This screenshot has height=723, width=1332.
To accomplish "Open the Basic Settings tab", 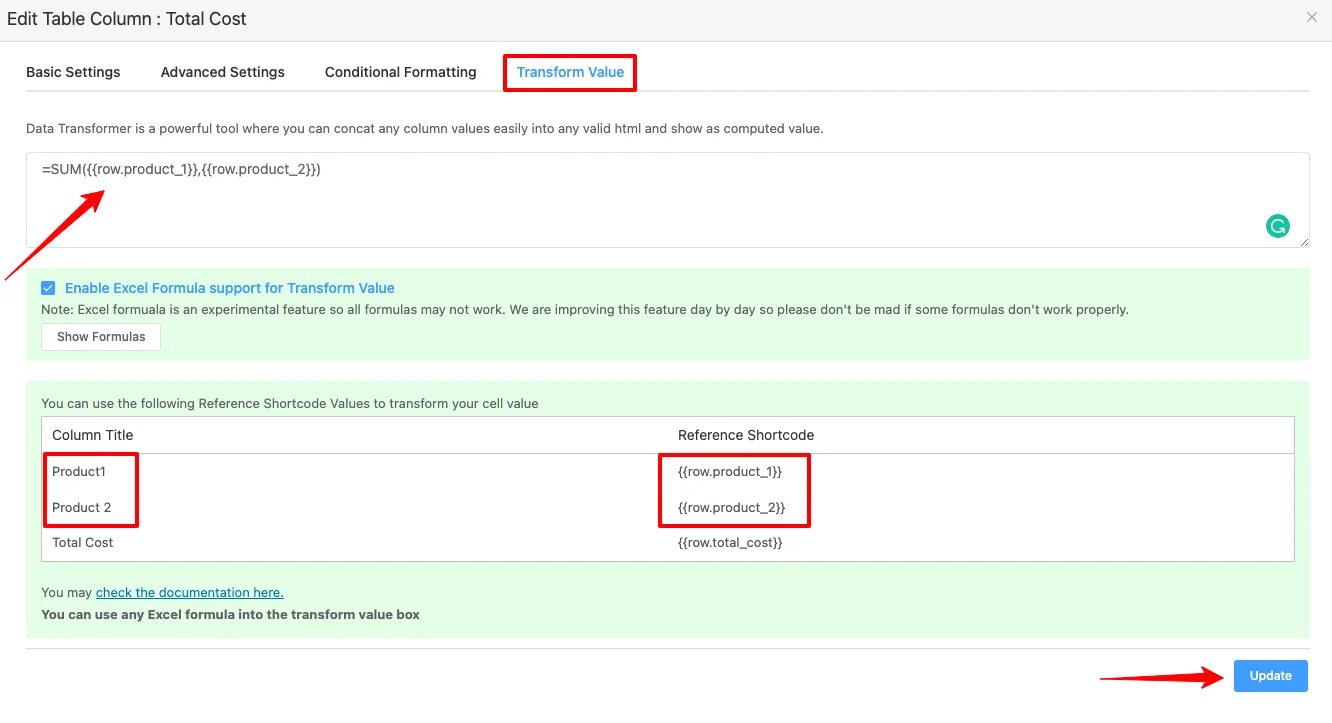I will click(x=73, y=72).
